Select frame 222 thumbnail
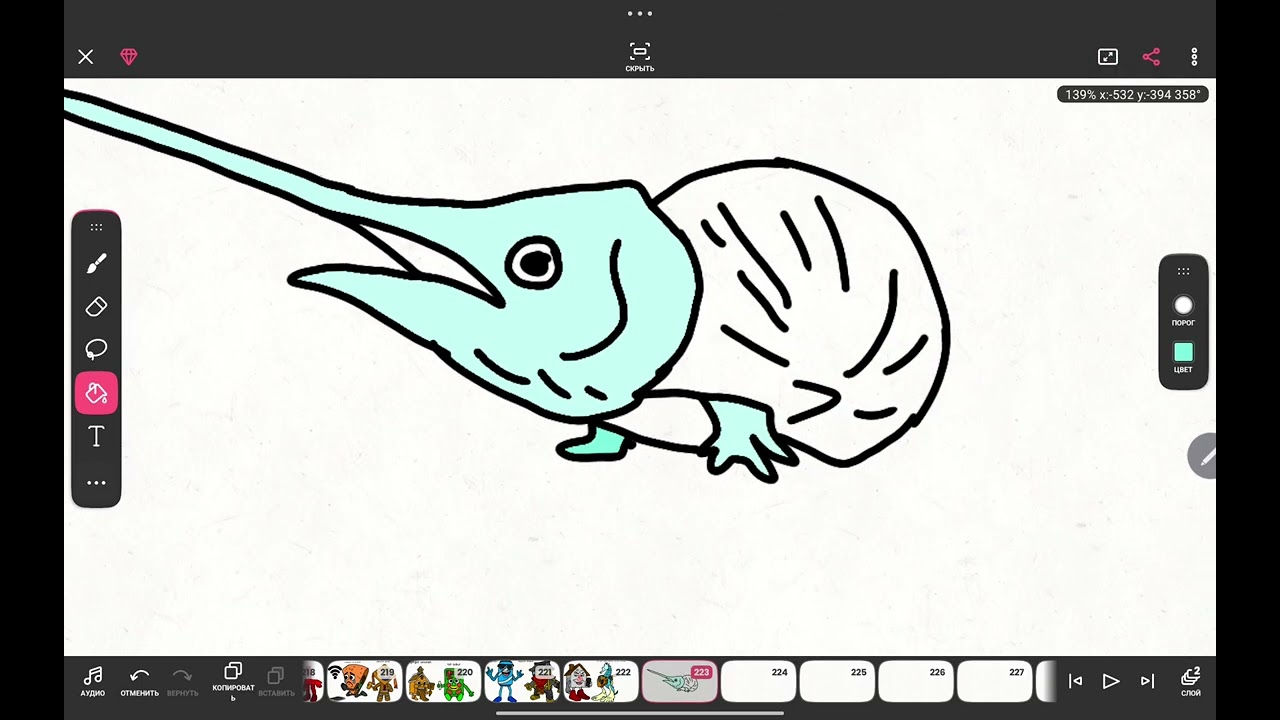 pyautogui.click(x=601, y=681)
